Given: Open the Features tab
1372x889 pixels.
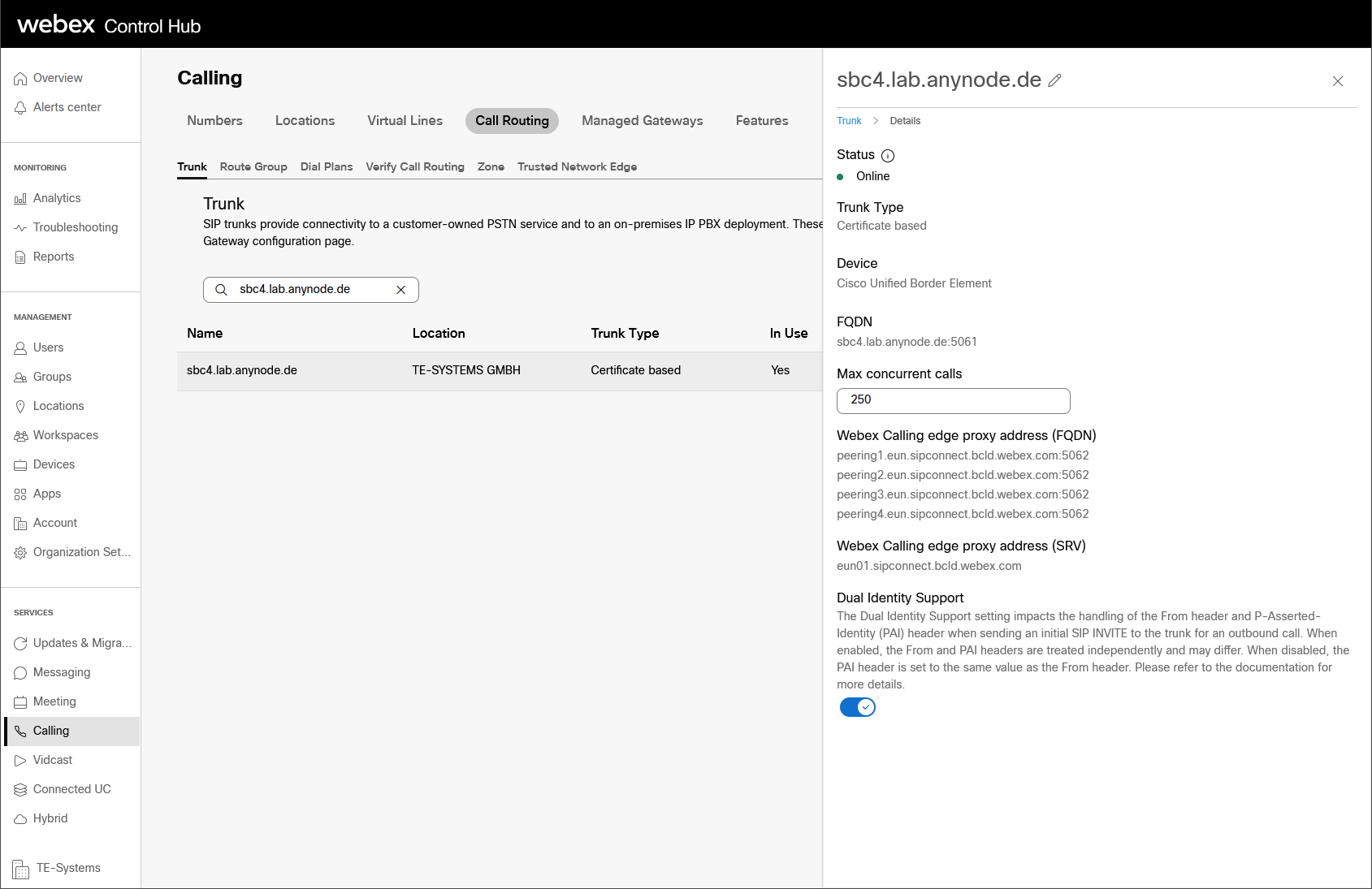Looking at the screenshot, I should [762, 121].
